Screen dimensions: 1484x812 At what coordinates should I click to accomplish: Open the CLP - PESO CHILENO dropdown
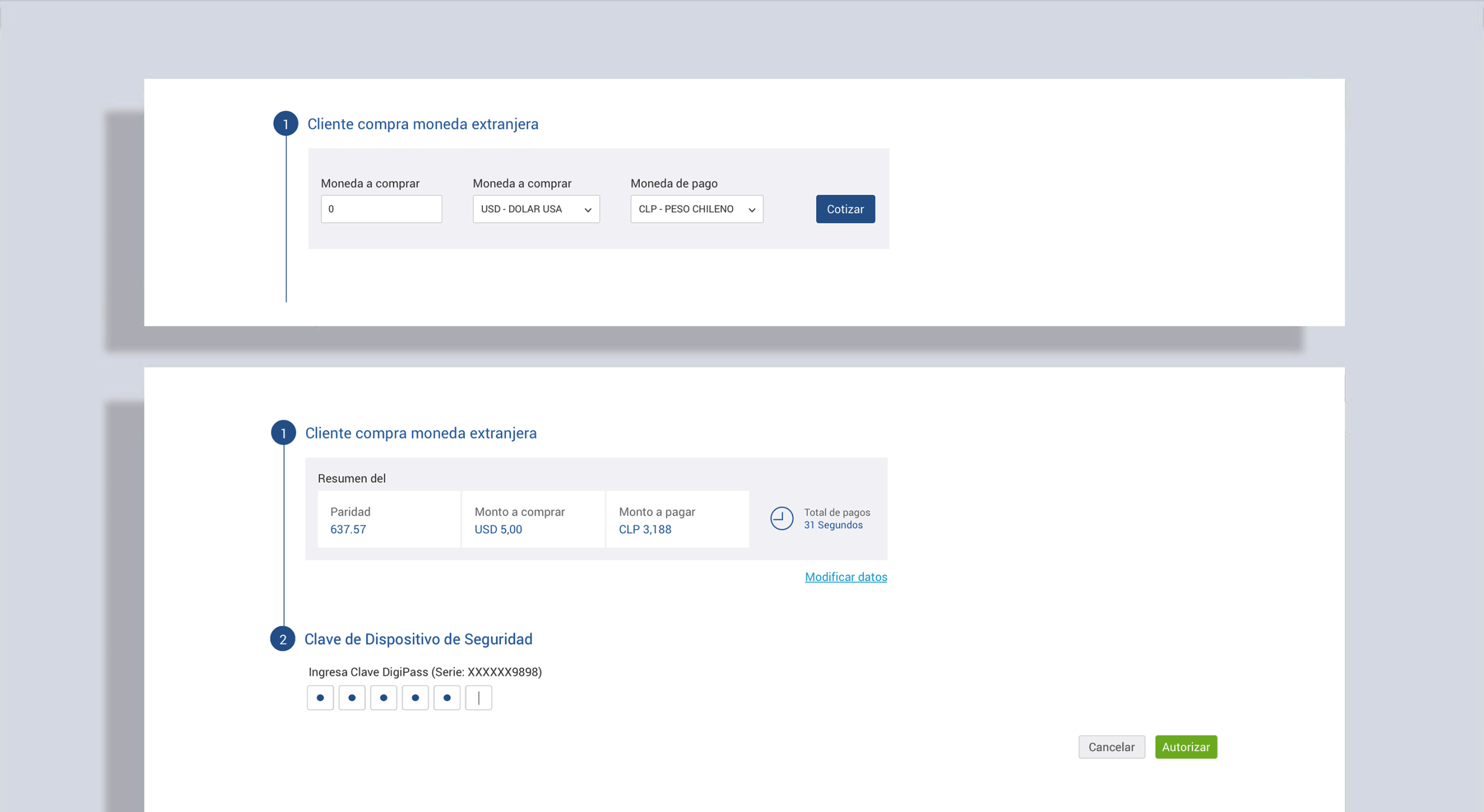(697, 209)
